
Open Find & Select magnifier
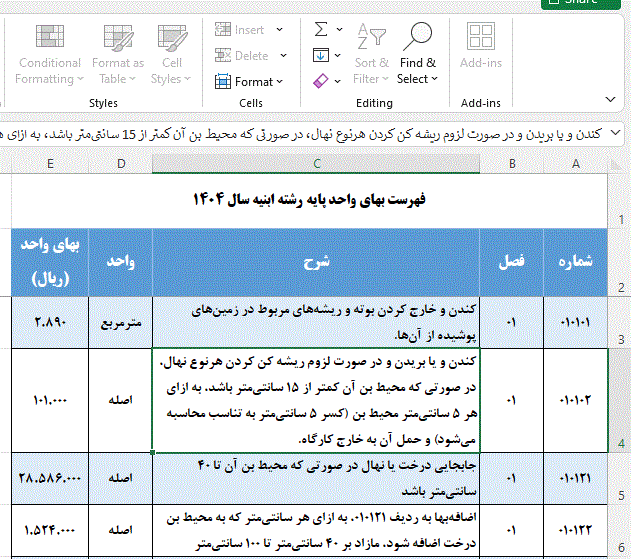point(417,55)
